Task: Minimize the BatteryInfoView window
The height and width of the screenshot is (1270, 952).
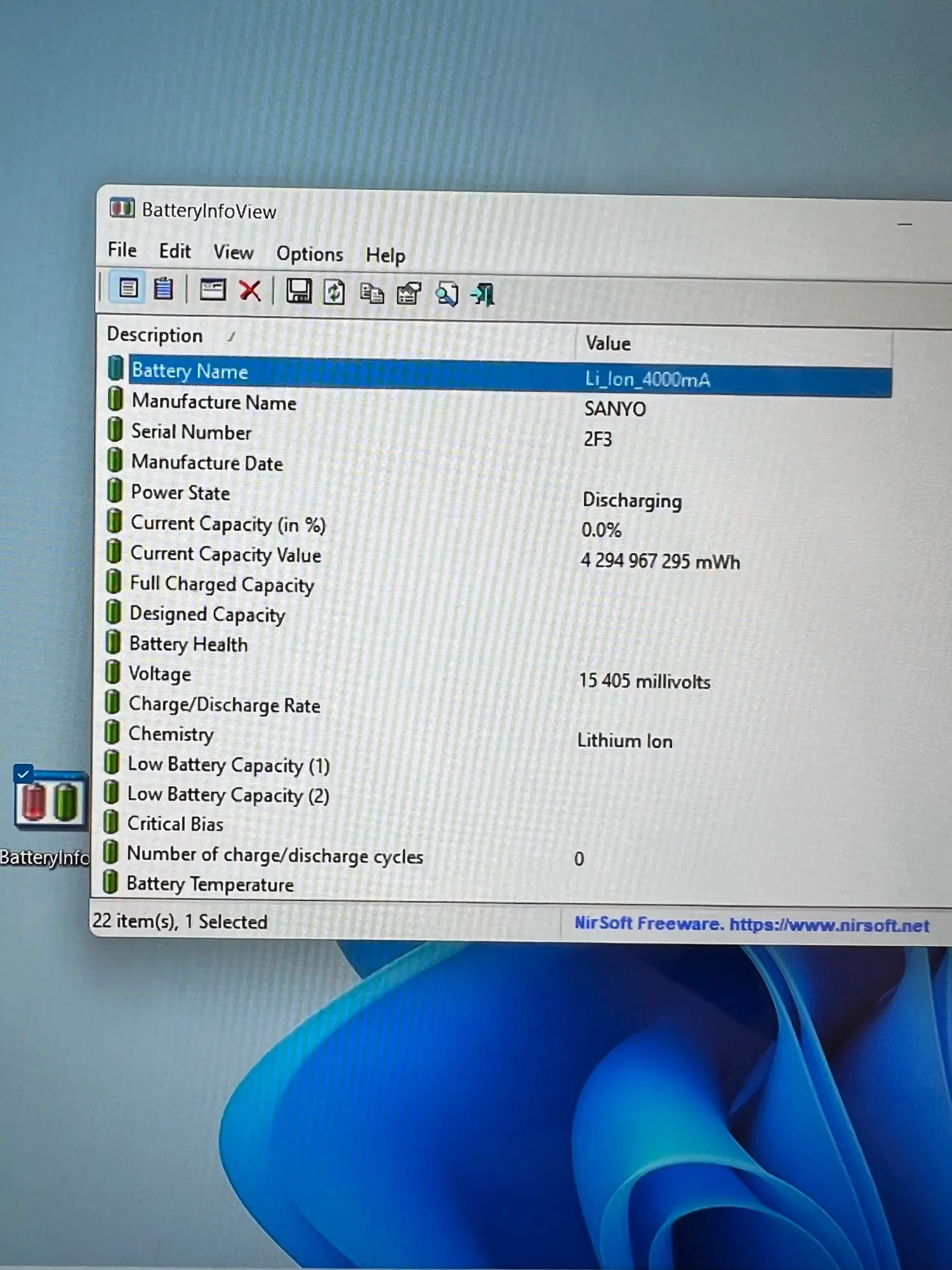Action: (x=905, y=224)
